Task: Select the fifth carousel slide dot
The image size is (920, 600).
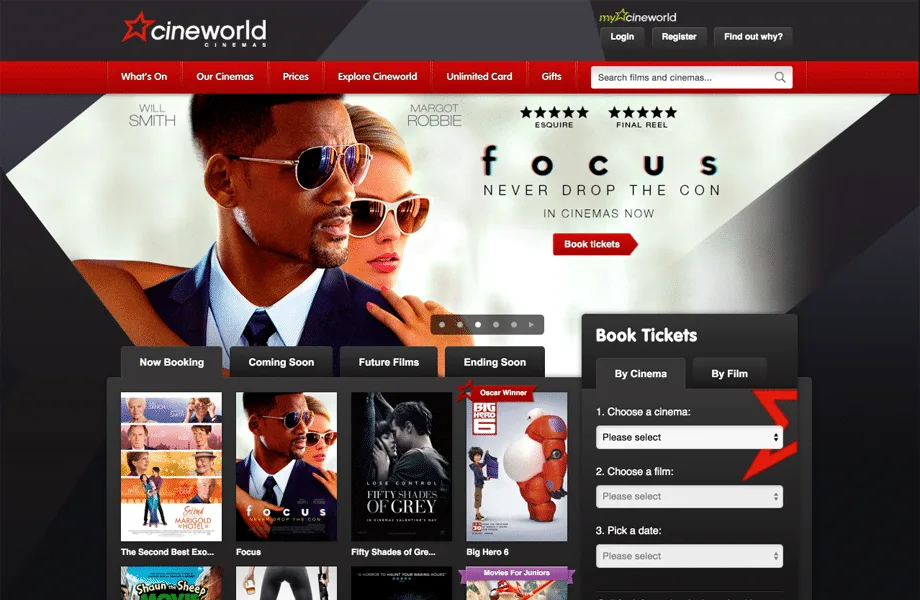Action: pyautogui.click(x=514, y=325)
